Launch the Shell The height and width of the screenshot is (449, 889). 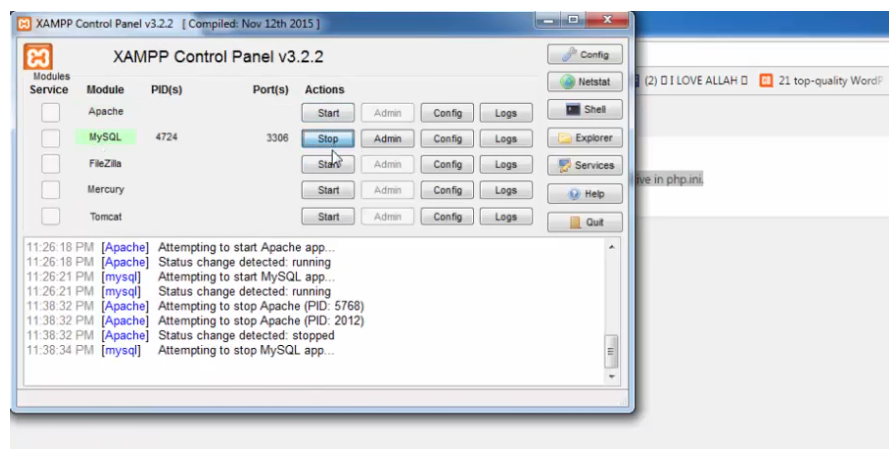[585, 109]
